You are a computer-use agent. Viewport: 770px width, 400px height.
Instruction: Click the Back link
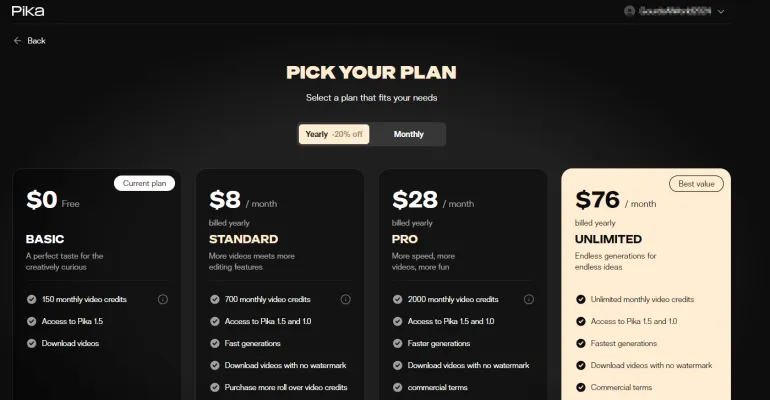pos(36,41)
